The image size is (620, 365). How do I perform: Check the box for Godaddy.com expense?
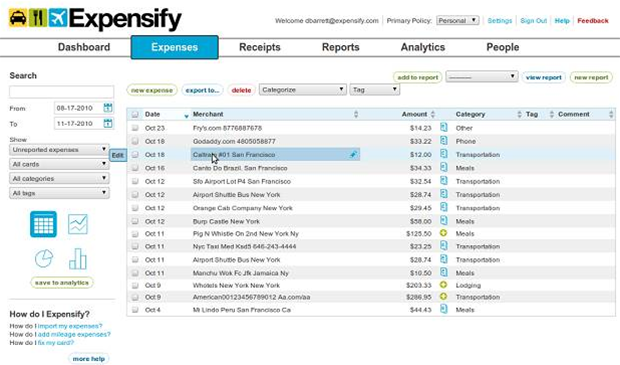(x=135, y=141)
